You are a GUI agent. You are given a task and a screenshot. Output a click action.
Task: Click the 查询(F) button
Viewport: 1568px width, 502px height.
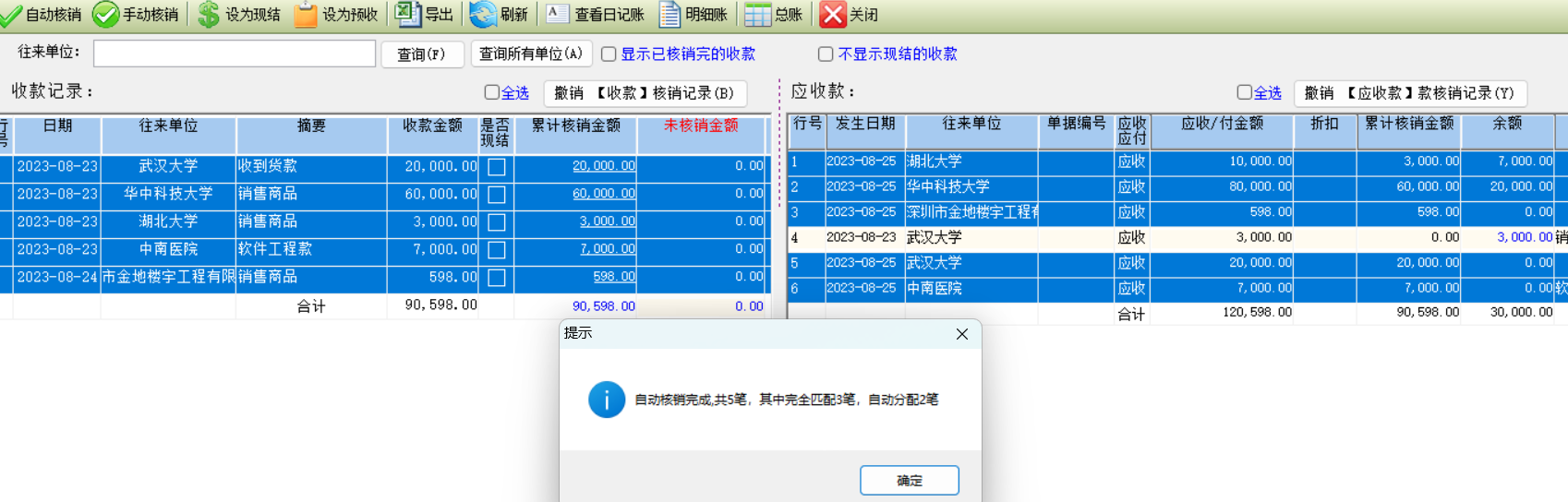[422, 54]
